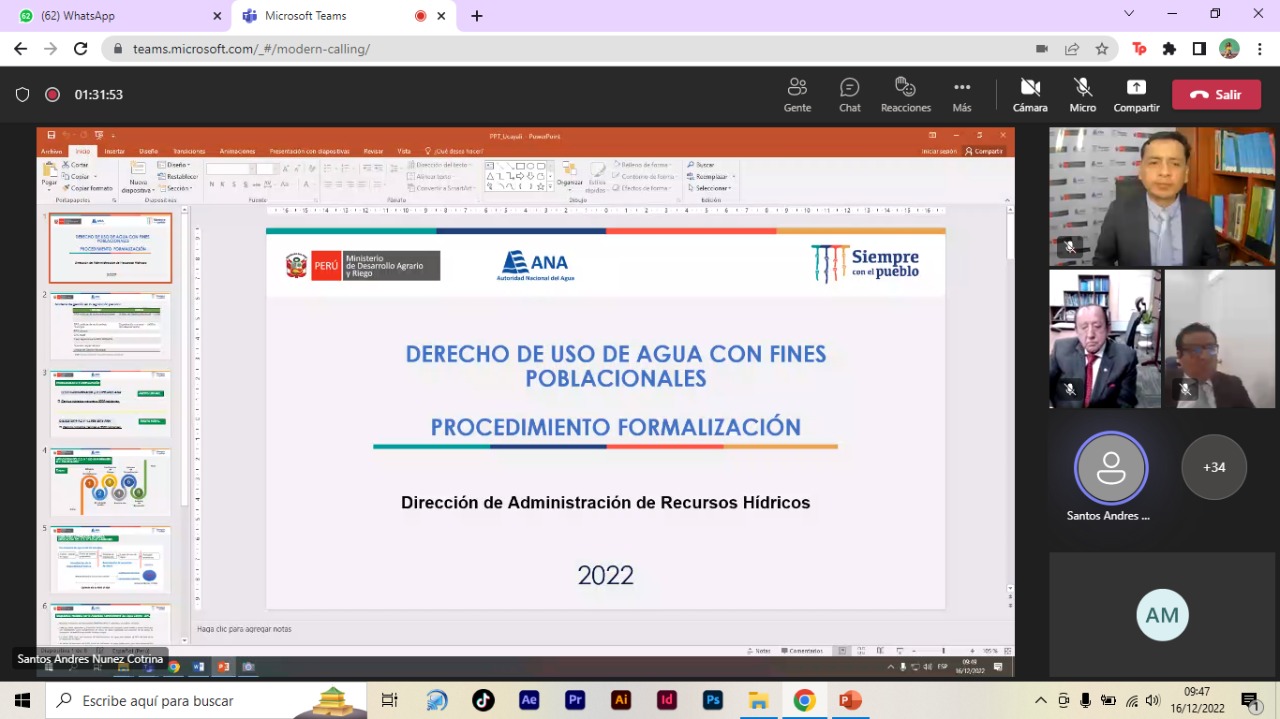Screen dimensions: 1280x719
Task: Reload the Teams page
Action: click(x=81, y=49)
